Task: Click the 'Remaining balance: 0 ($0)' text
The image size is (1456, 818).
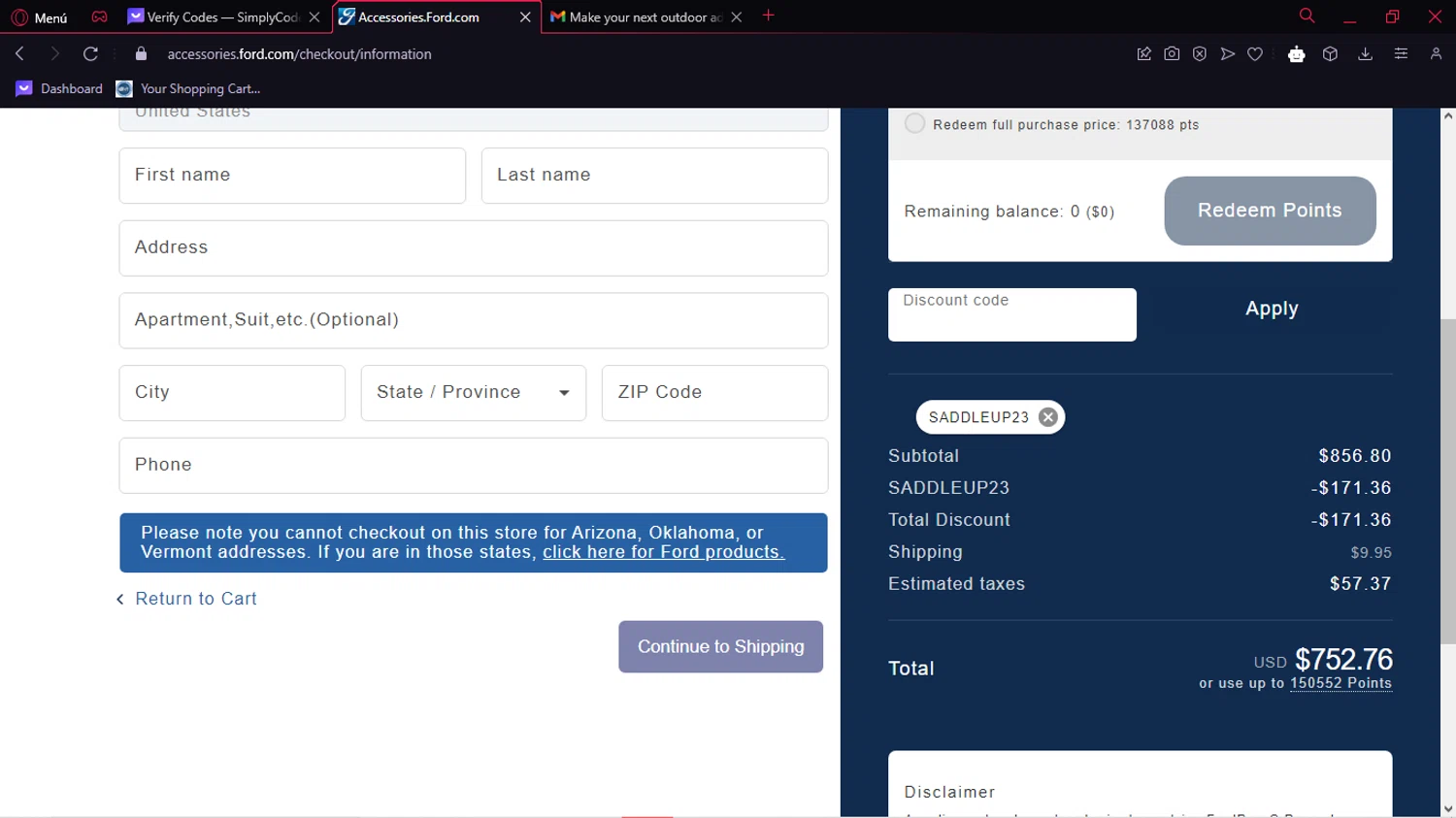Action: (x=1009, y=212)
